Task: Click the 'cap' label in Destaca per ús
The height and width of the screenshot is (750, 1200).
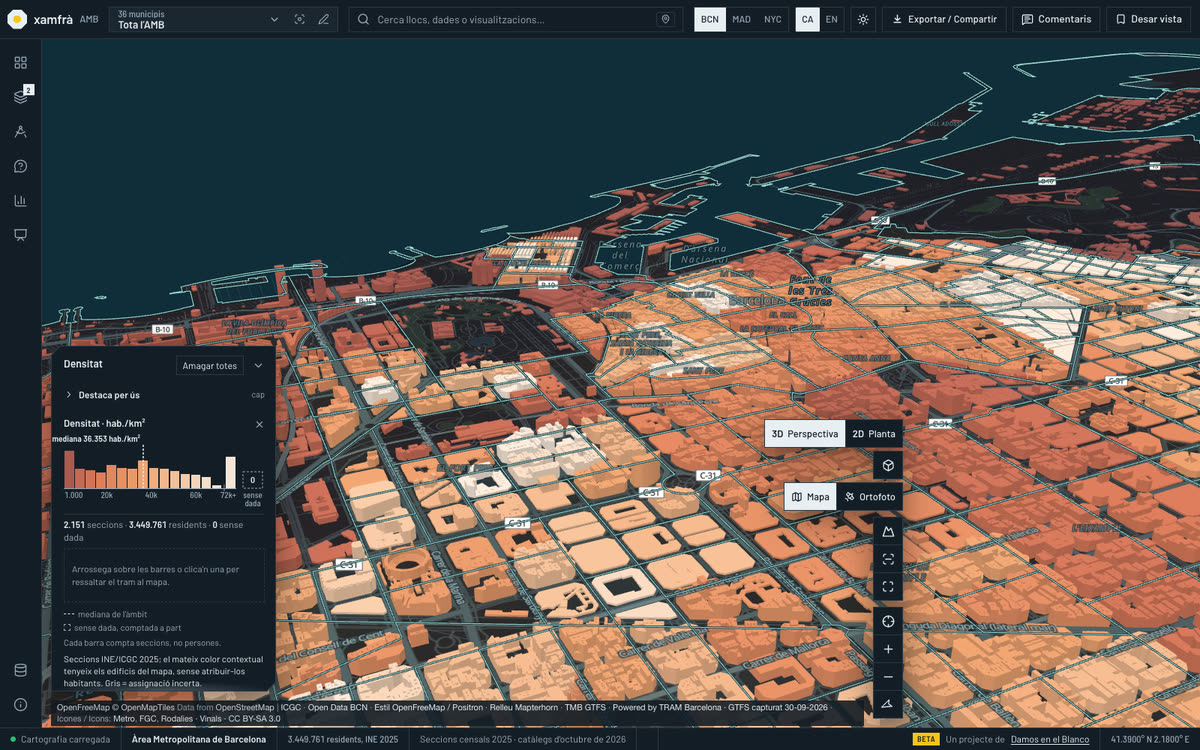Action: tap(258, 395)
